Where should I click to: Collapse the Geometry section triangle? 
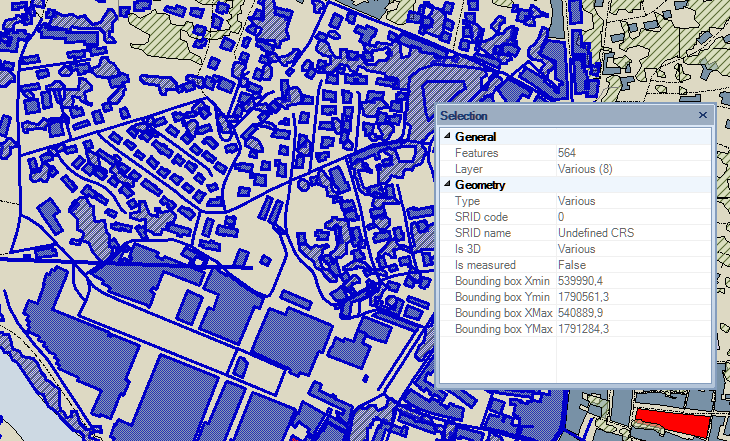[446, 185]
